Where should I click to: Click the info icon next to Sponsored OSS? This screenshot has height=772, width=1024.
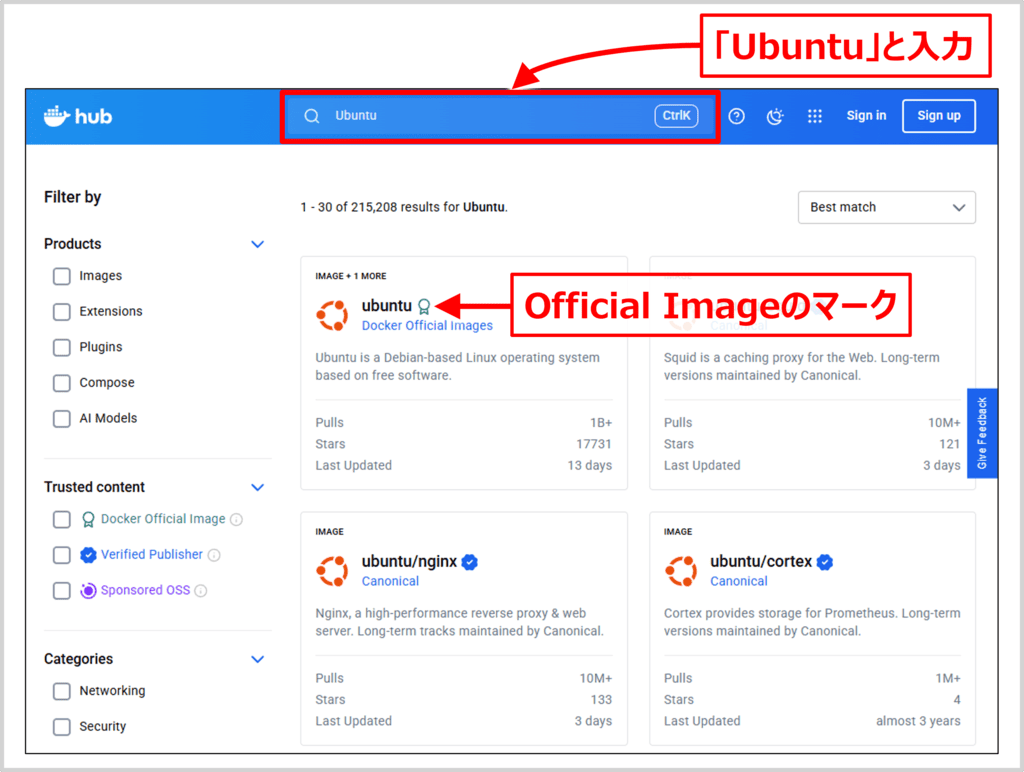click(x=200, y=590)
